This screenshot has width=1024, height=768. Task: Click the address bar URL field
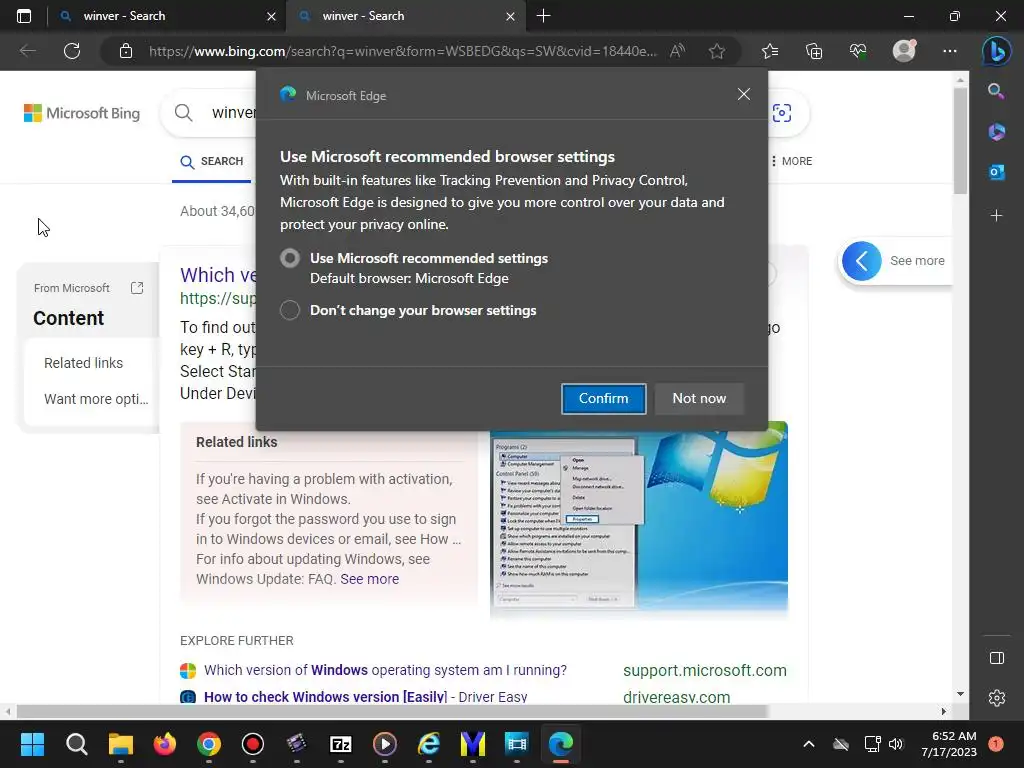(x=402, y=51)
